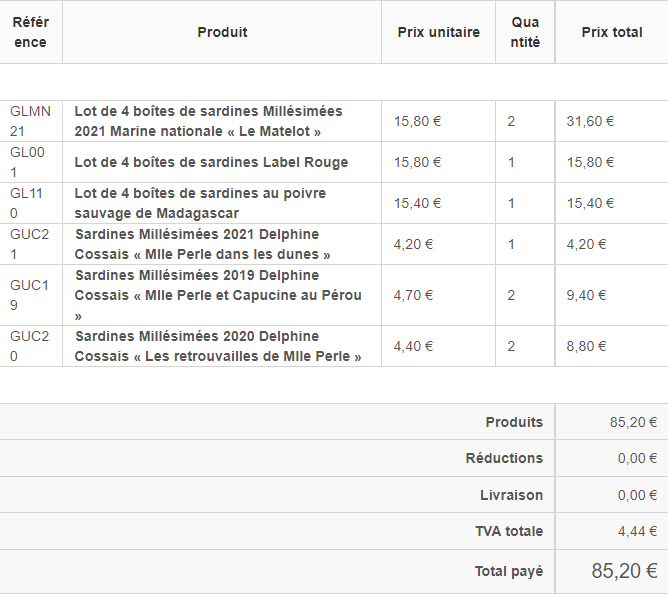Click reference code GL001
The width and height of the screenshot is (668, 594).
click(x=28, y=162)
